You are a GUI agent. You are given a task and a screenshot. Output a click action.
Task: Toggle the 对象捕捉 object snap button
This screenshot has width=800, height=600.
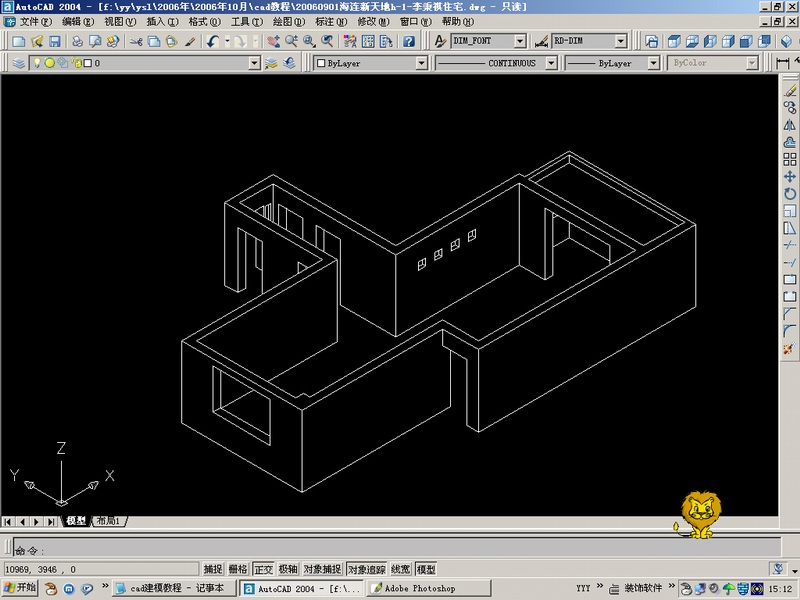322,569
